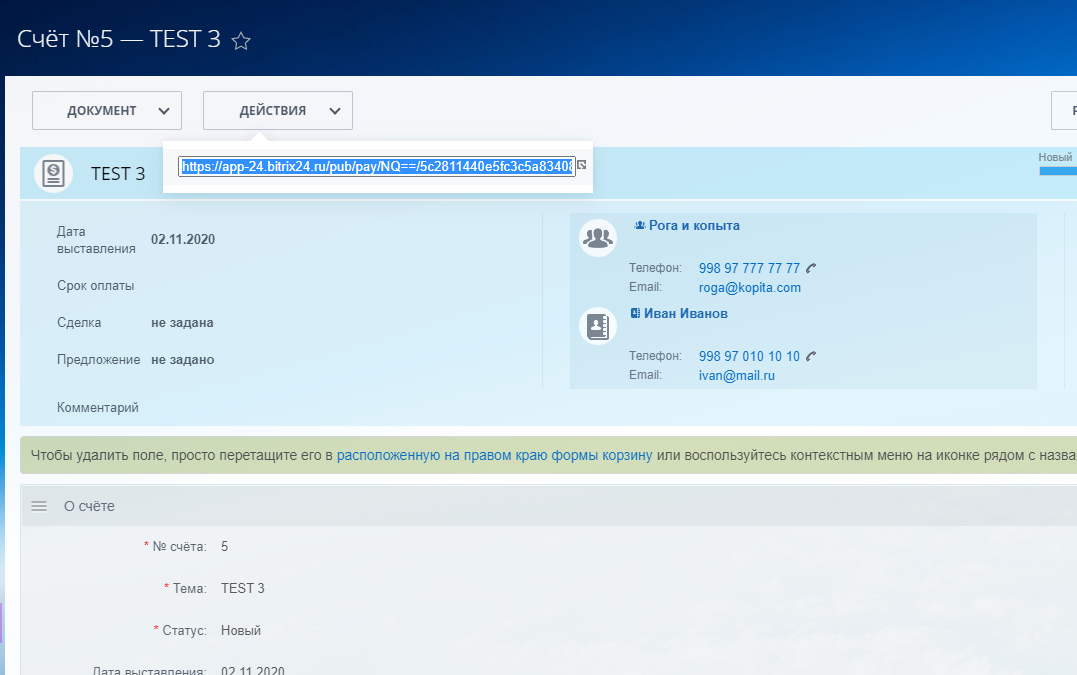Select the payment link URL field

(376, 166)
